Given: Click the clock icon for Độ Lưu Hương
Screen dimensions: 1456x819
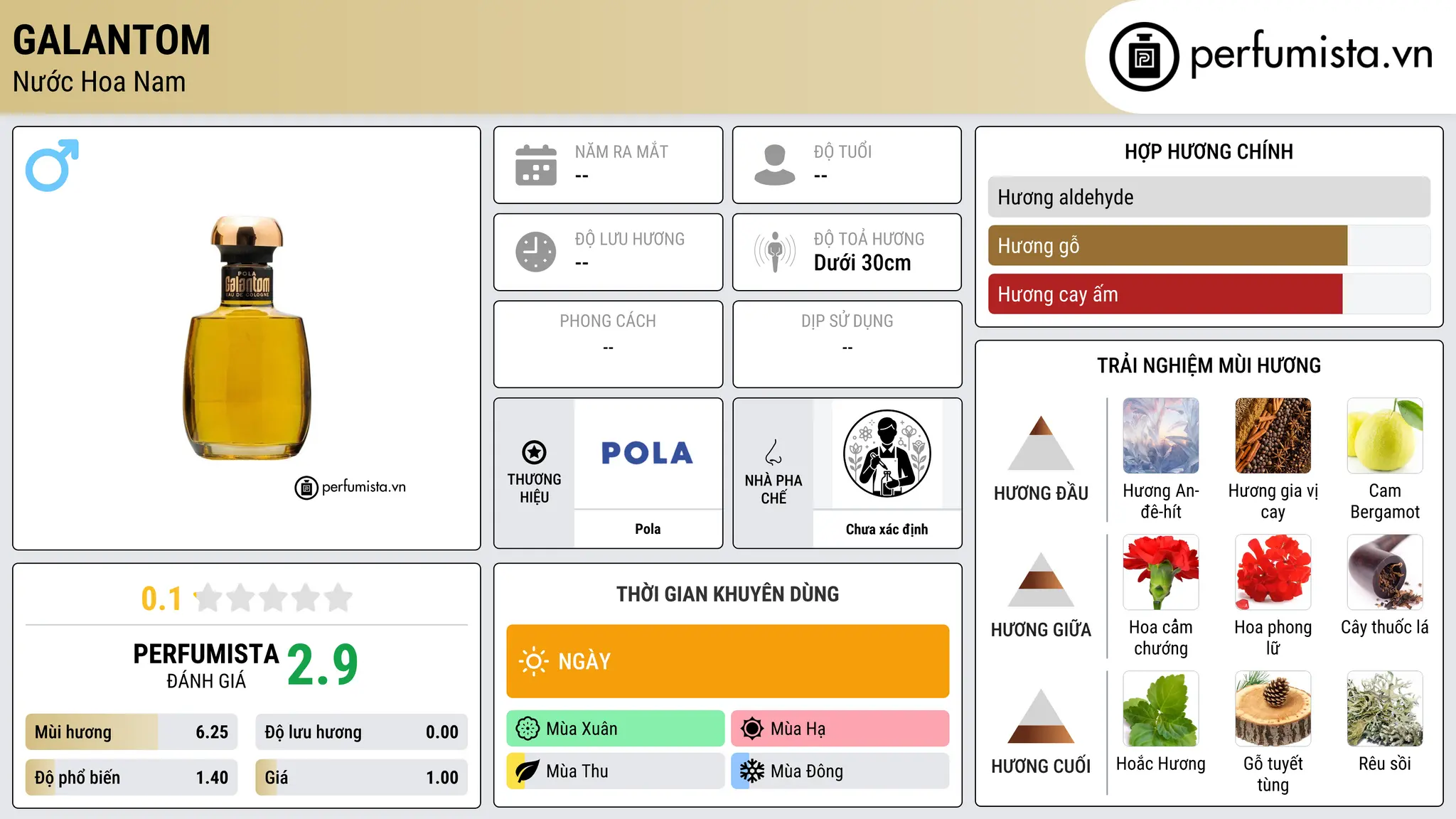Looking at the screenshot, I should point(536,252).
